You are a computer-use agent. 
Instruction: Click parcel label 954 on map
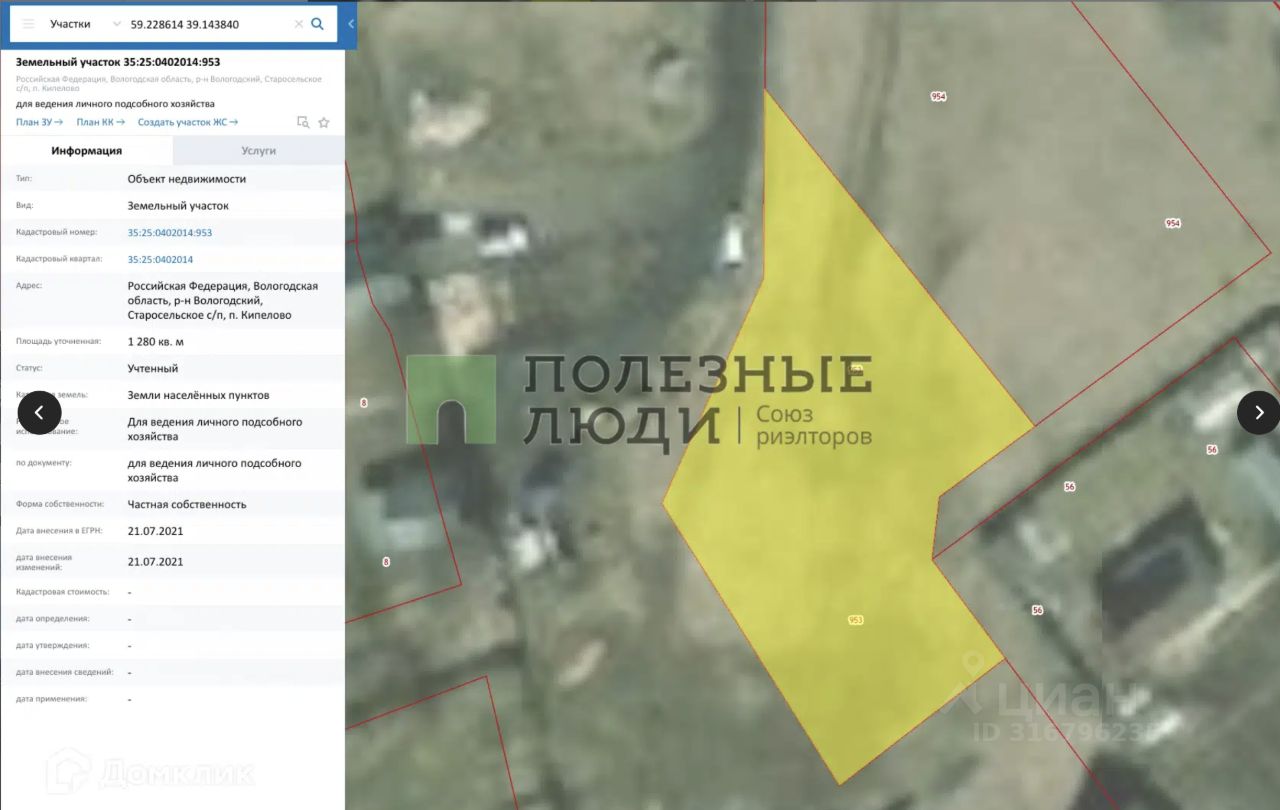(x=938, y=97)
